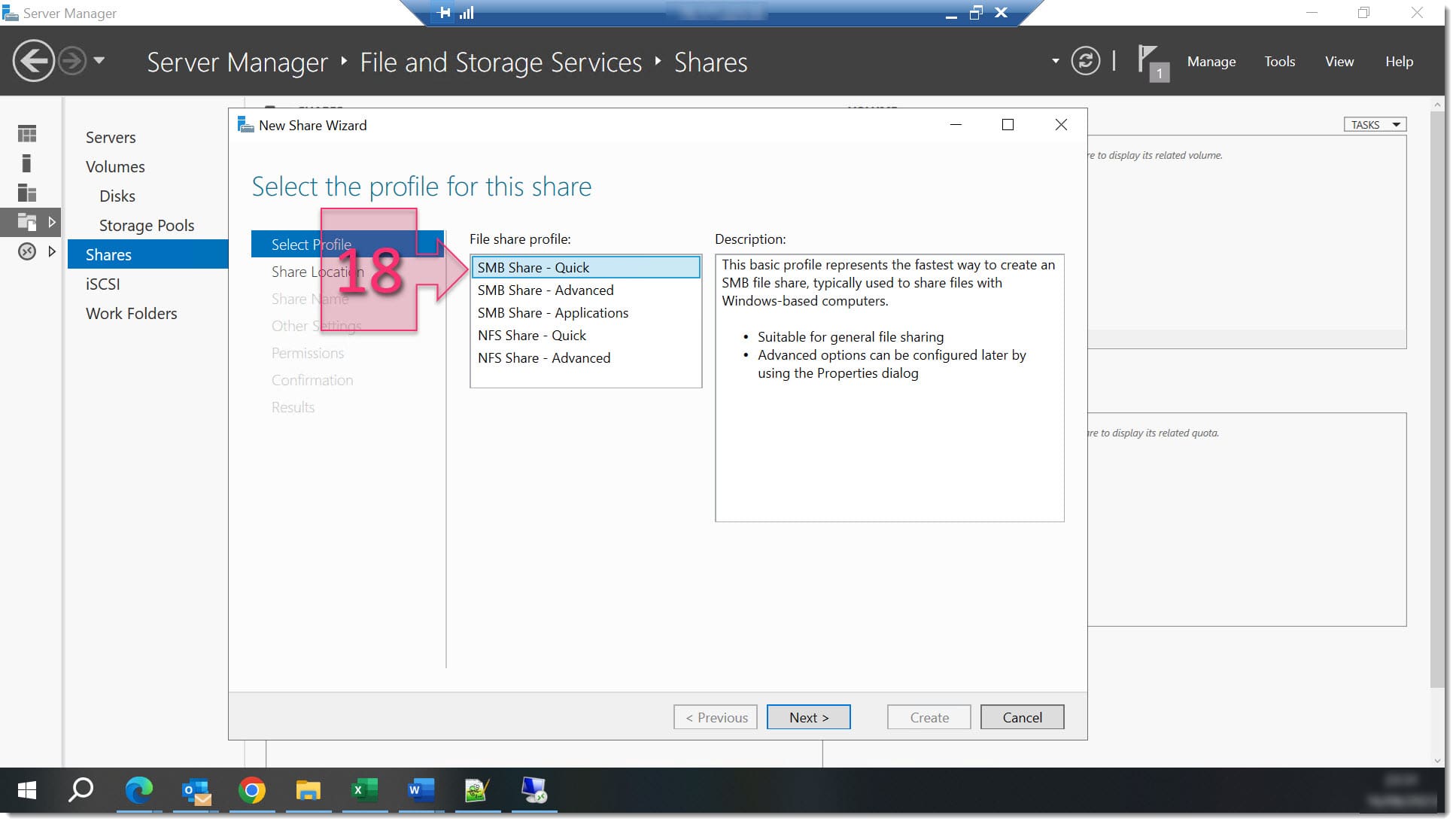The width and height of the screenshot is (1456, 824).
Task: Choose SMB Share - Advanced profile
Action: pos(585,290)
